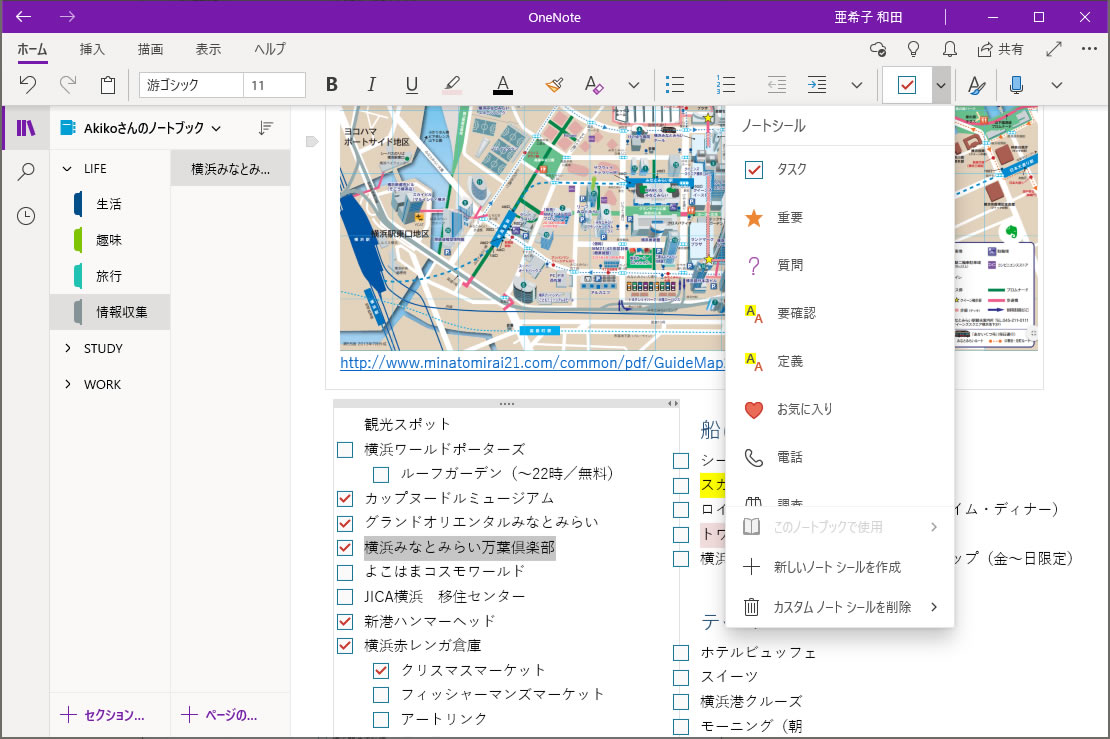Open the search magnifier in sidebar
The width and height of the screenshot is (1110, 739).
coord(26,172)
